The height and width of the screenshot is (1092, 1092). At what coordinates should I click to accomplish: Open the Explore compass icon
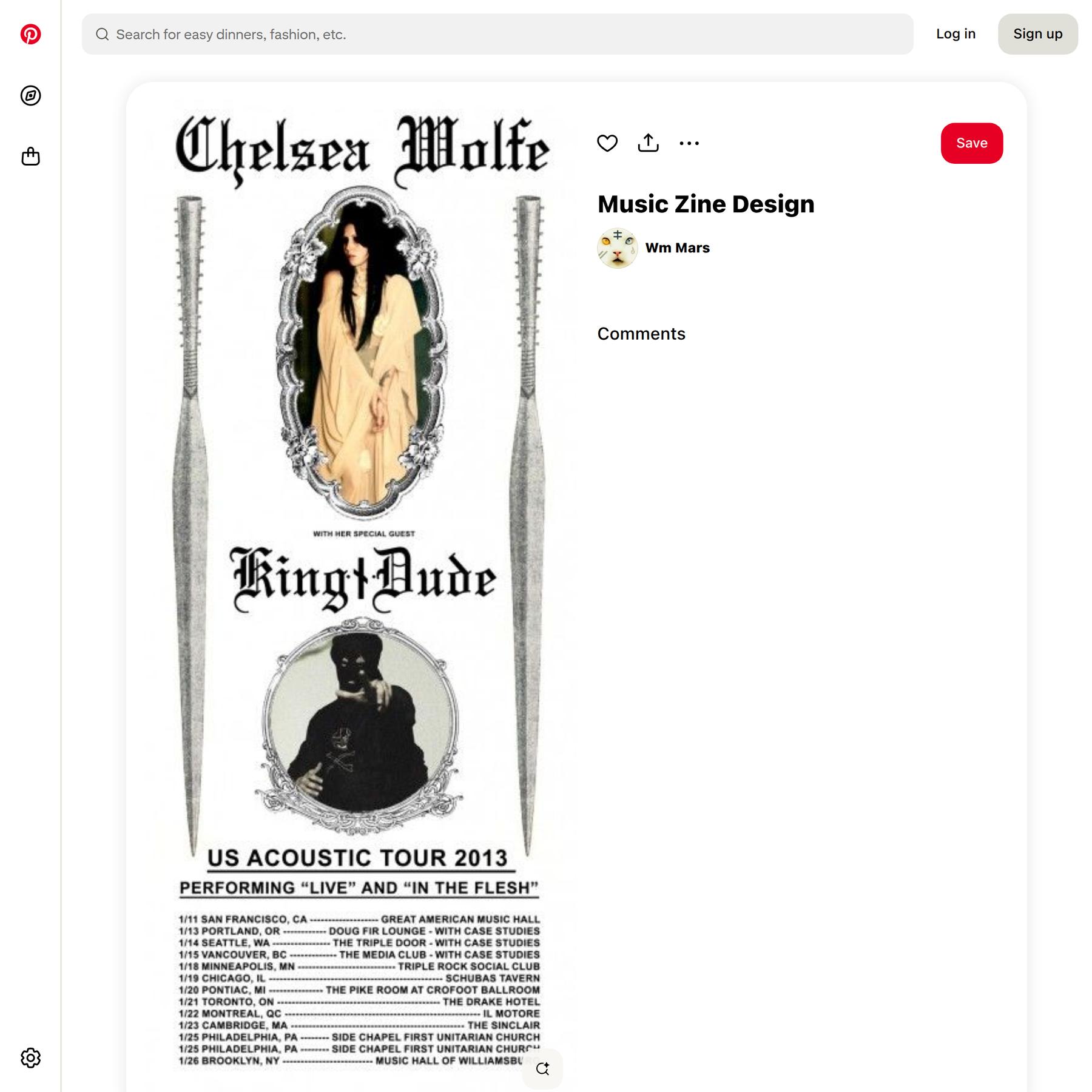pos(30,95)
